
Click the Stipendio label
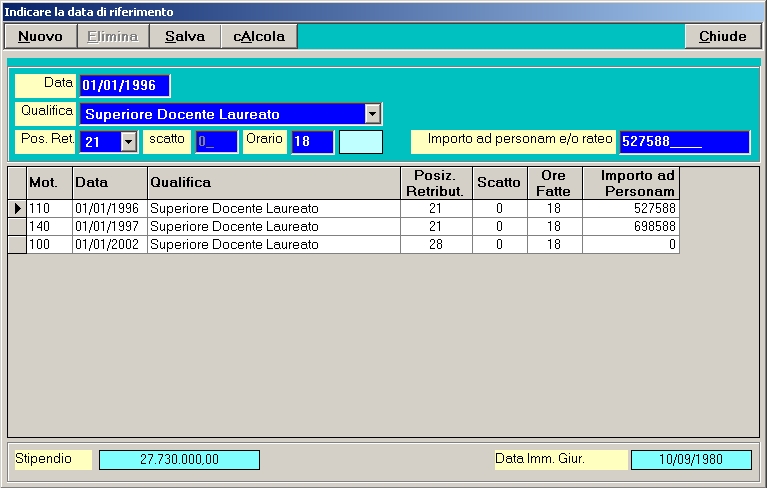pos(53,460)
